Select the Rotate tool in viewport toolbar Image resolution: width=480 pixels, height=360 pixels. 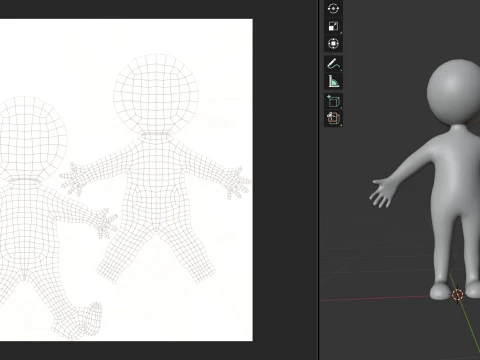[333, 8]
